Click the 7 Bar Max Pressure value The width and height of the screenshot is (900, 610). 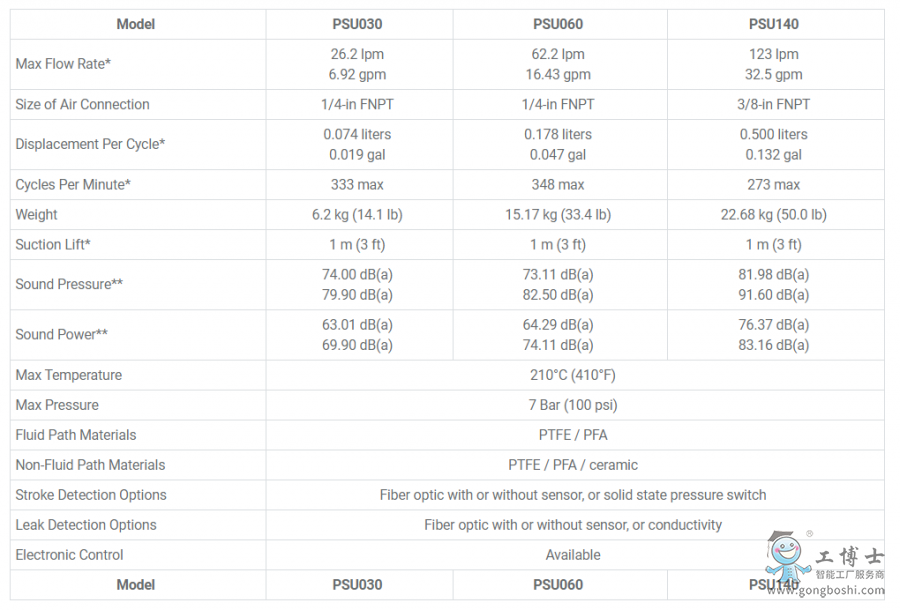point(573,405)
